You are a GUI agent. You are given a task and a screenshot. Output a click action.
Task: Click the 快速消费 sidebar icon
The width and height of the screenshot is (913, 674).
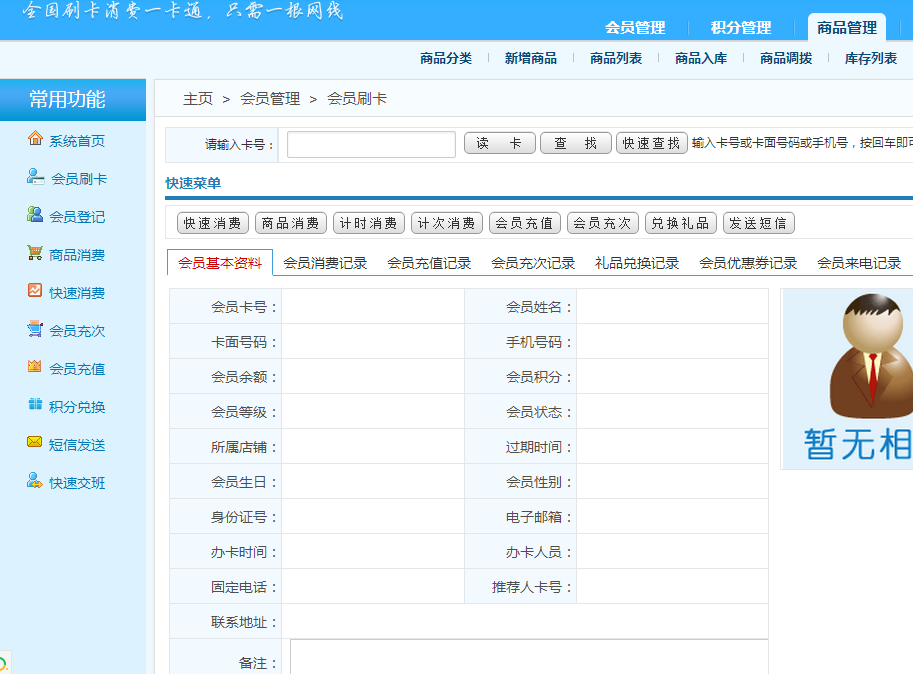point(35,291)
